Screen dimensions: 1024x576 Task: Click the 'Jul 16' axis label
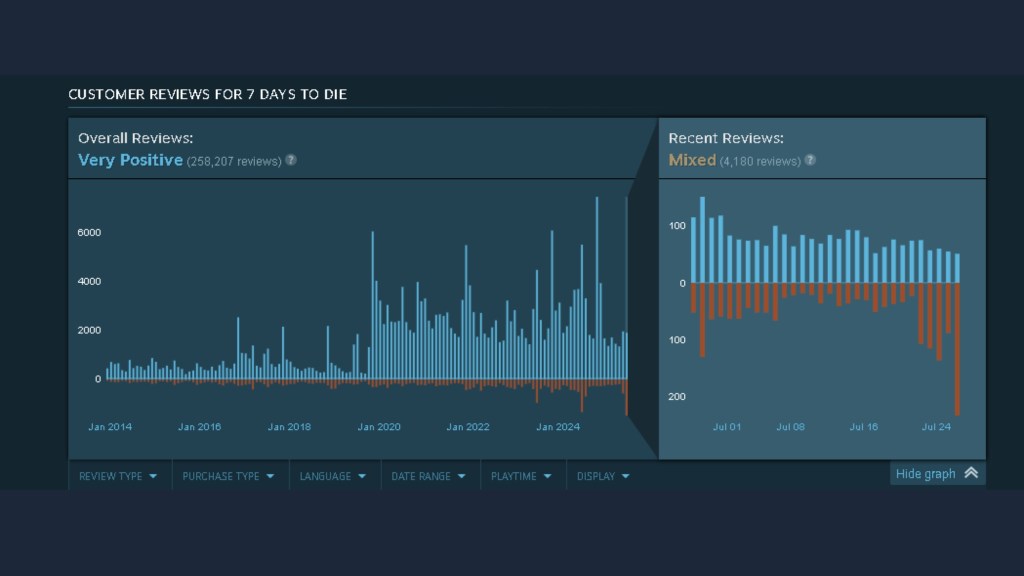point(863,426)
